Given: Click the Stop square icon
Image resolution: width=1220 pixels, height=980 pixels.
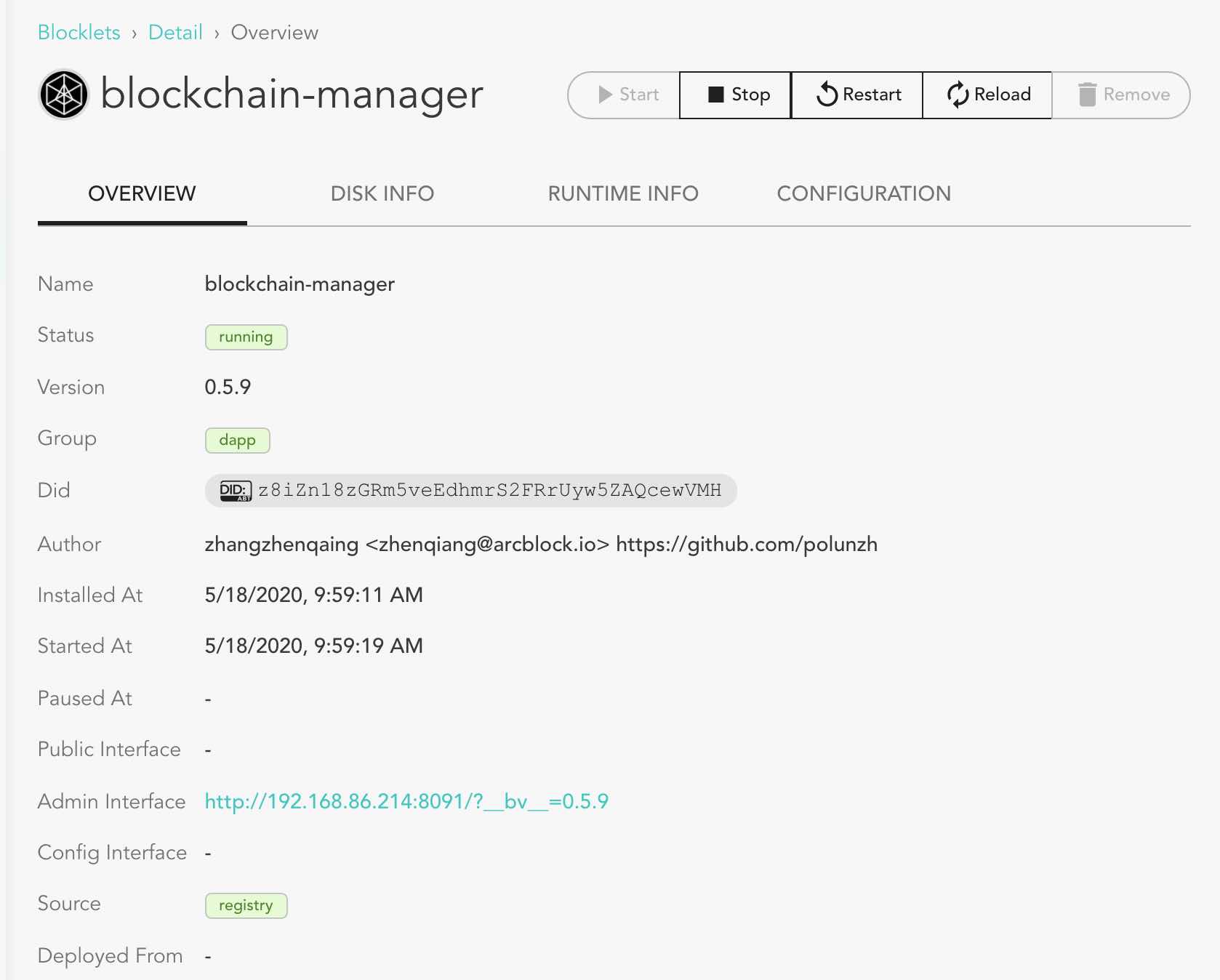Looking at the screenshot, I should tap(716, 95).
